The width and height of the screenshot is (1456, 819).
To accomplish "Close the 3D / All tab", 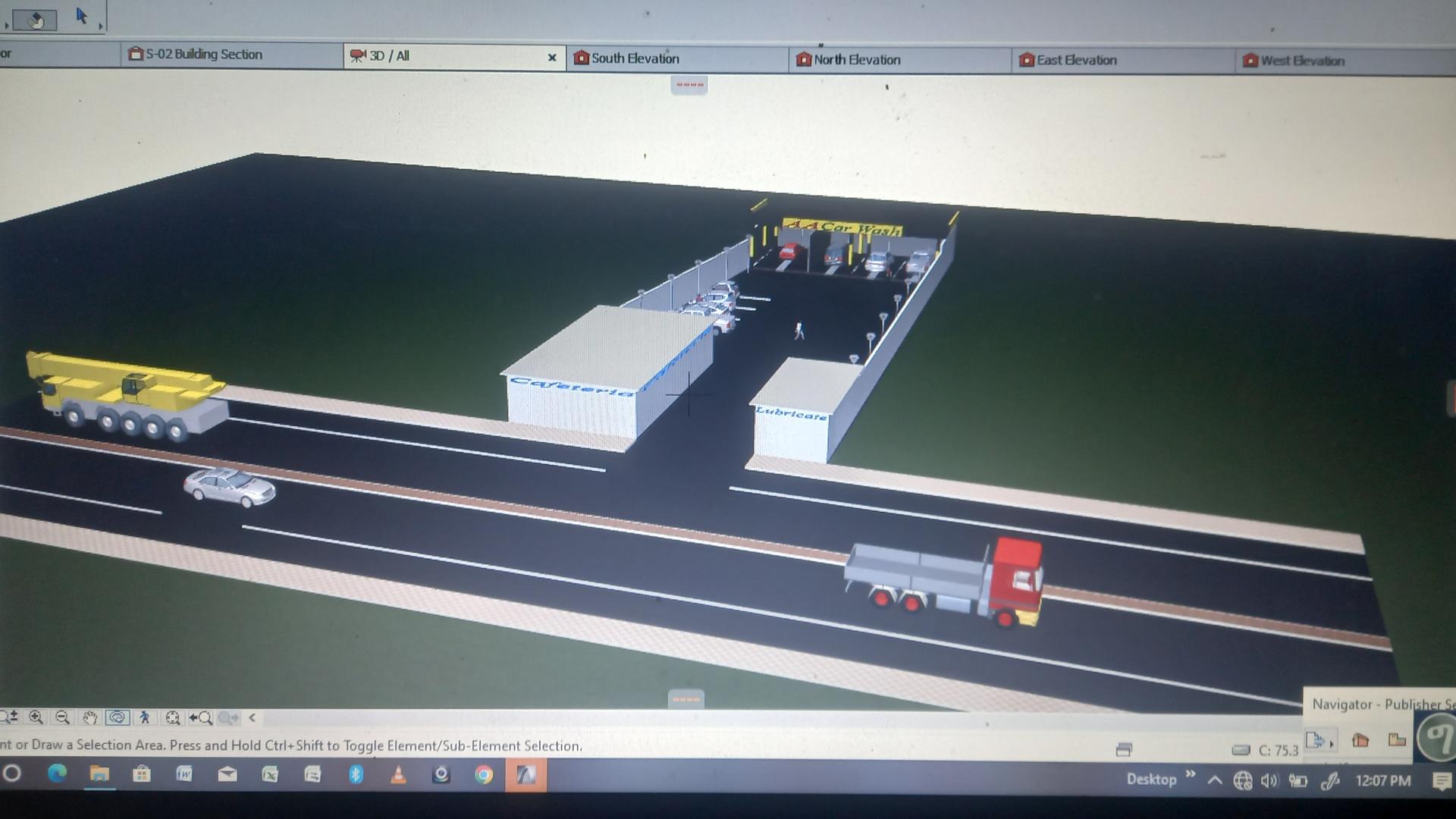I will tap(552, 58).
